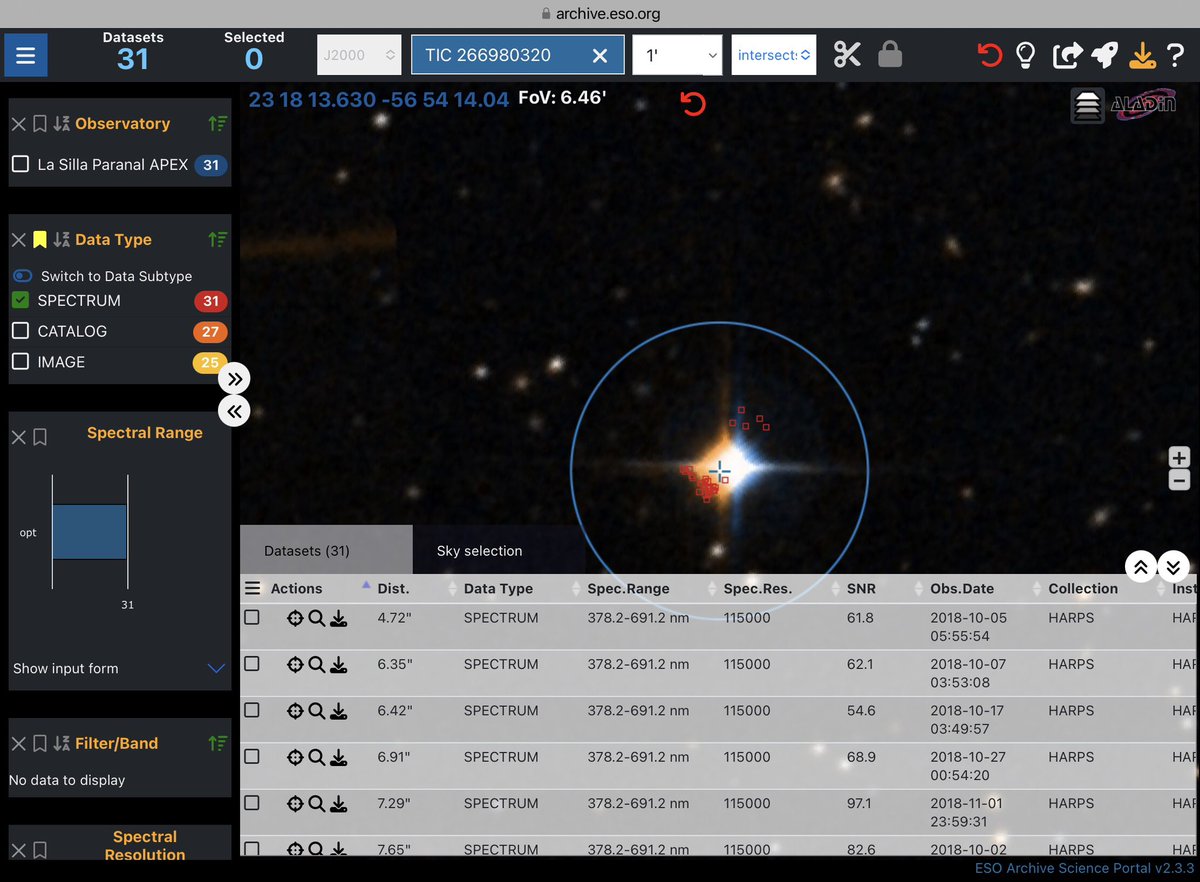The height and width of the screenshot is (882, 1200).
Task: Select the 6.42" distance row checkbox
Action: click(x=252, y=710)
